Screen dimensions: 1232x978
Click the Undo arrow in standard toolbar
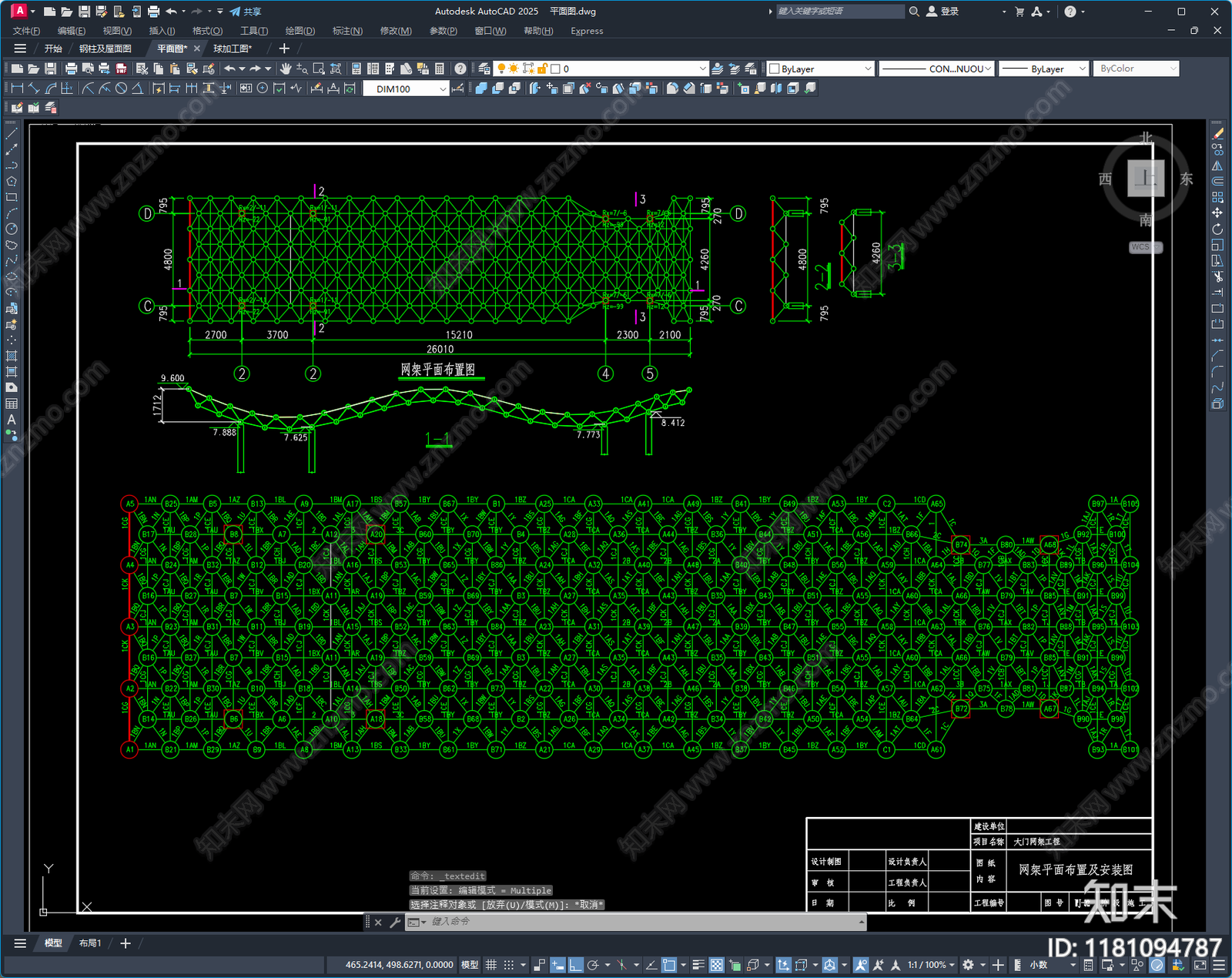click(229, 69)
